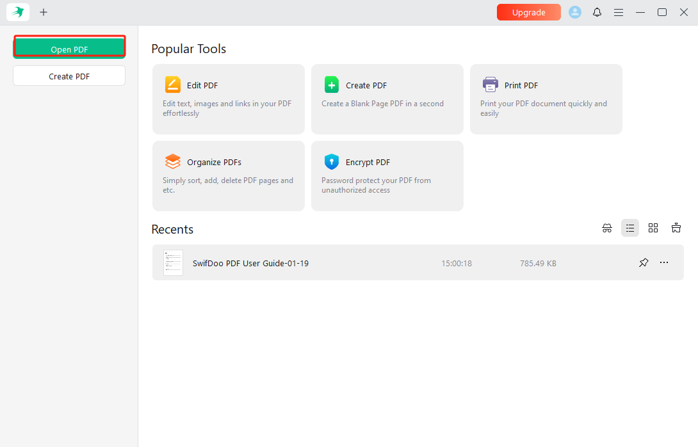This screenshot has height=447, width=699.
Task: Open more options for the recent file
Action: [x=664, y=263]
